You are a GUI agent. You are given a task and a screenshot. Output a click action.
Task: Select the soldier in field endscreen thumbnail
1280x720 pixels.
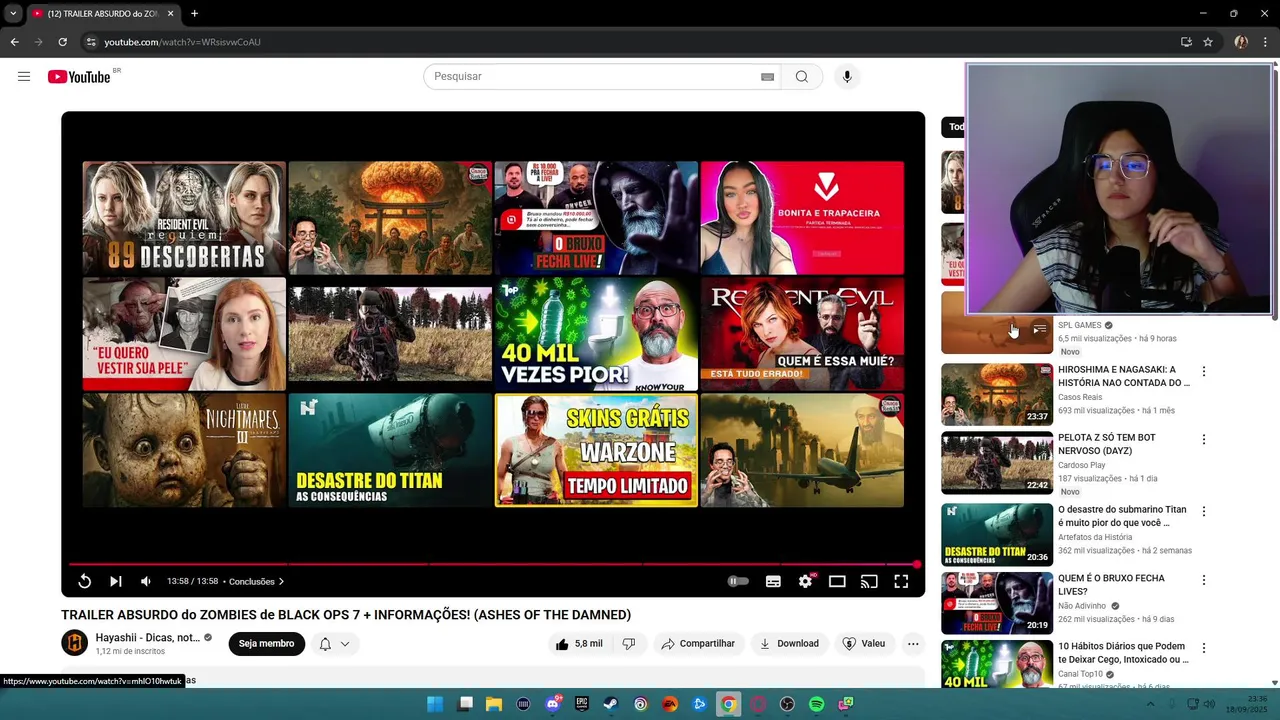390,334
